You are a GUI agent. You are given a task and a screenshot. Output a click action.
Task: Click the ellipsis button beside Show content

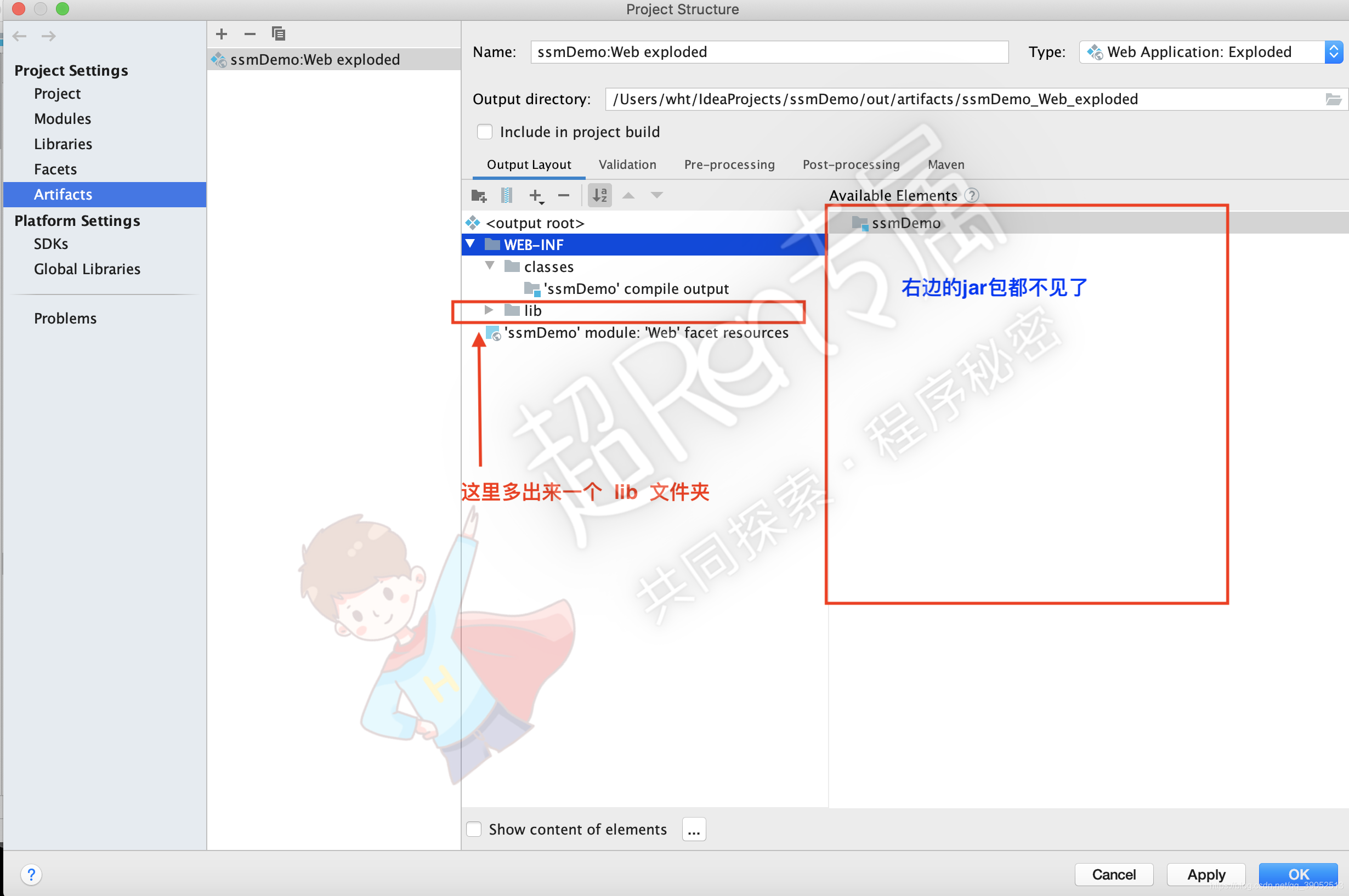(x=694, y=829)
